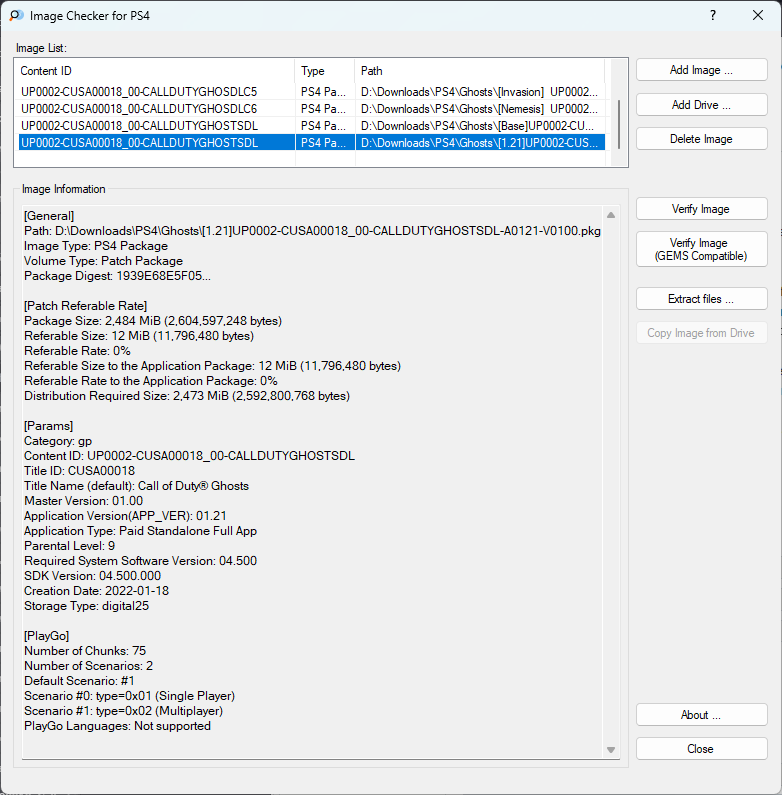Click the Path line under [General]
Image resolution: width=782 pixels, height=795 pixels.
click(x=312, y=231)
